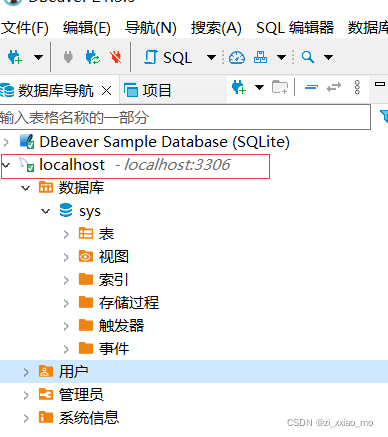
Task: Click the Reconnect plug icon with green arrows
Action: pyautogui.click(x=92, y=57)
